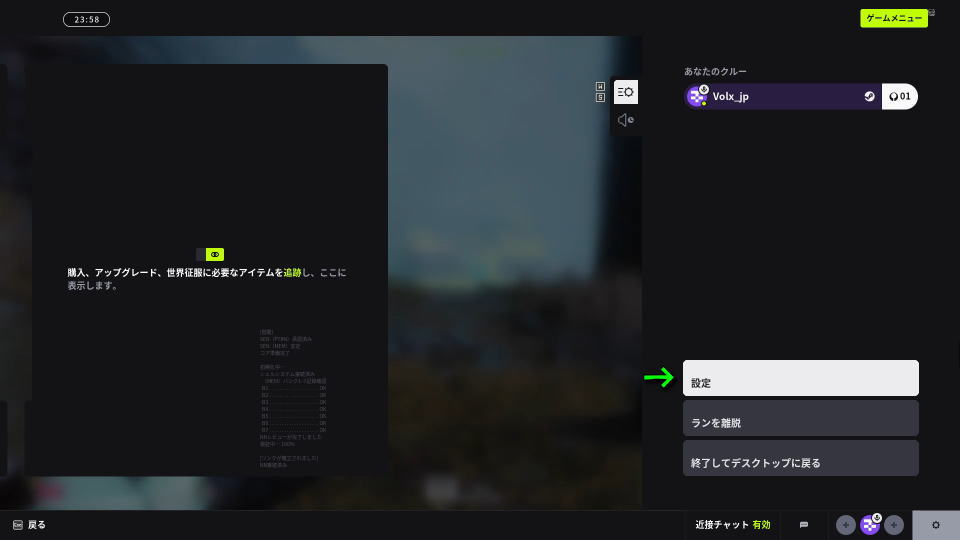Select 終了してデスクトップに戻る to quit

800,458
